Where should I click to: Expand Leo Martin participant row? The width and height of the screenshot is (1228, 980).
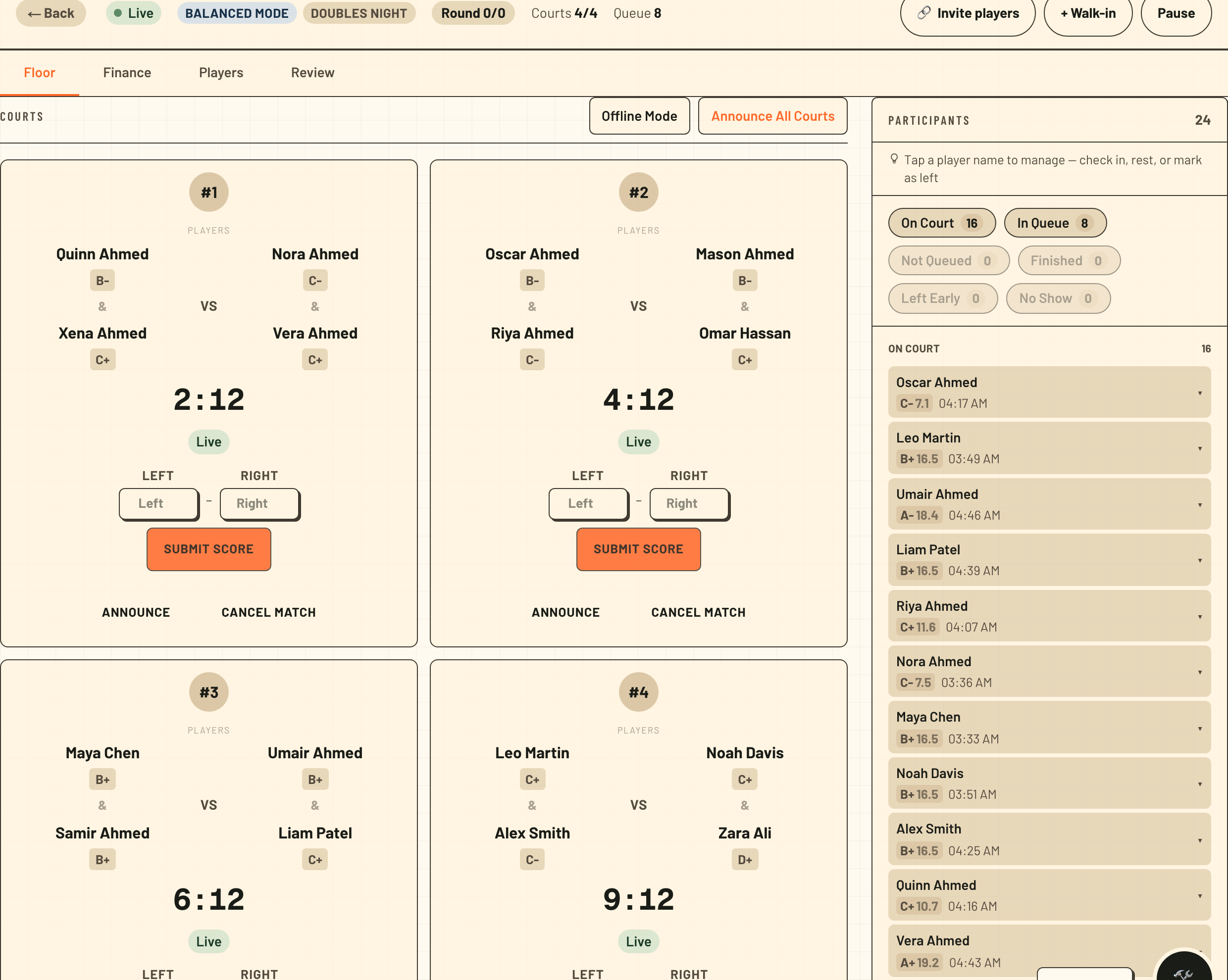[x=1049, y=448]
